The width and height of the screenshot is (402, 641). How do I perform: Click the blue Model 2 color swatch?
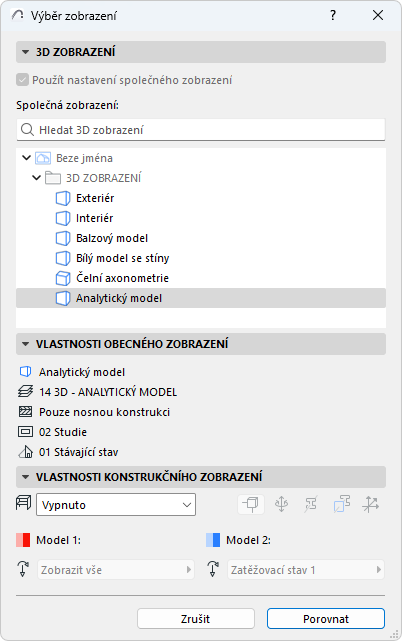point(213,540)
